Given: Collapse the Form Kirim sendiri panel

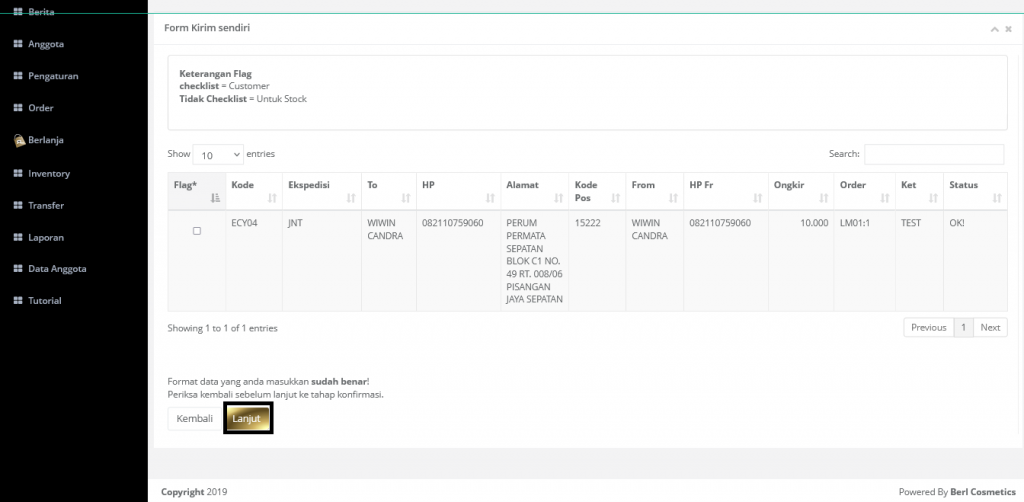Looking at the screenshot, I should (994, 29).
